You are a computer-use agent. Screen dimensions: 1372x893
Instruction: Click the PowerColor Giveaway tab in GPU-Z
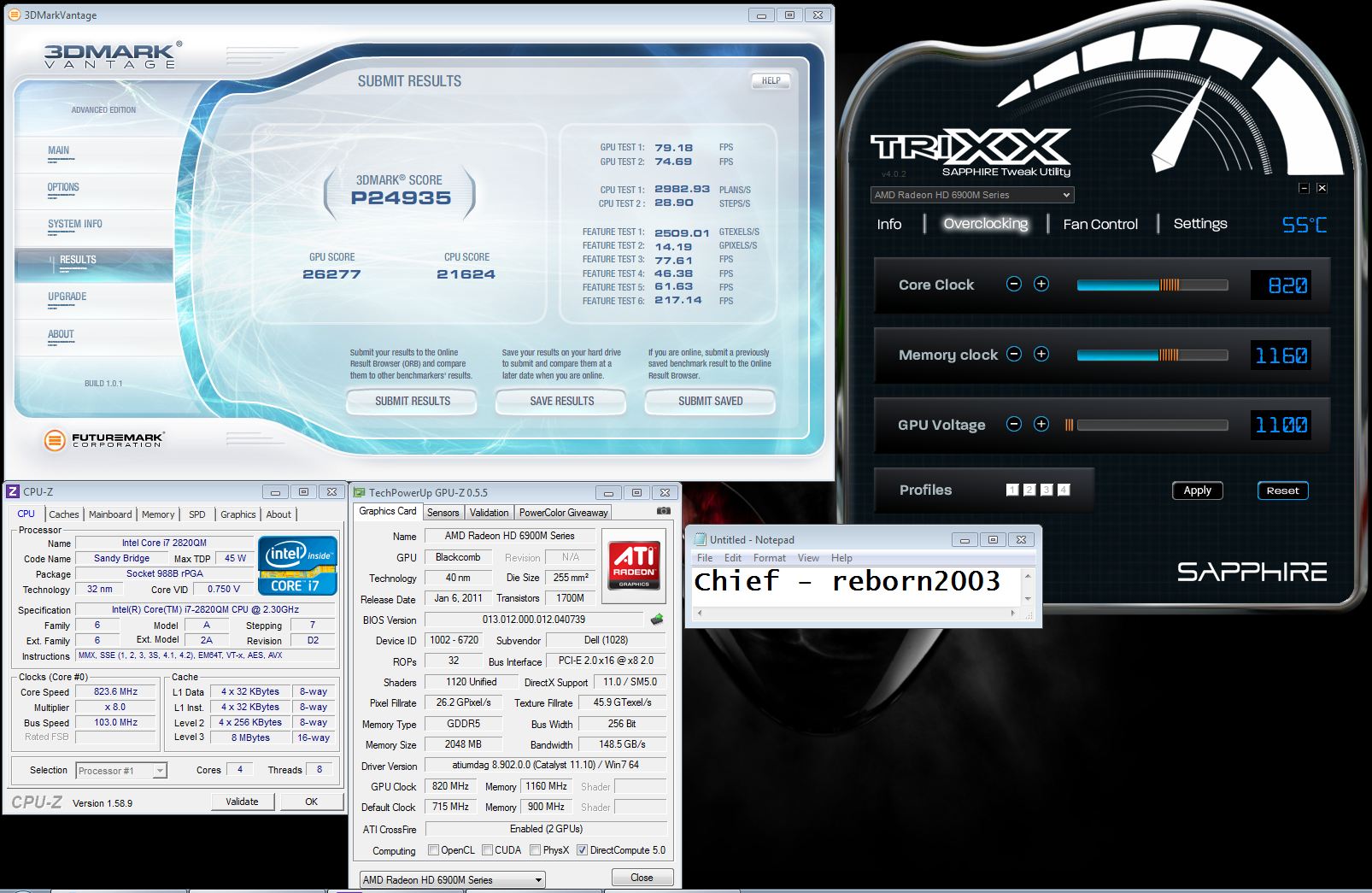click(x=564, y=513)
